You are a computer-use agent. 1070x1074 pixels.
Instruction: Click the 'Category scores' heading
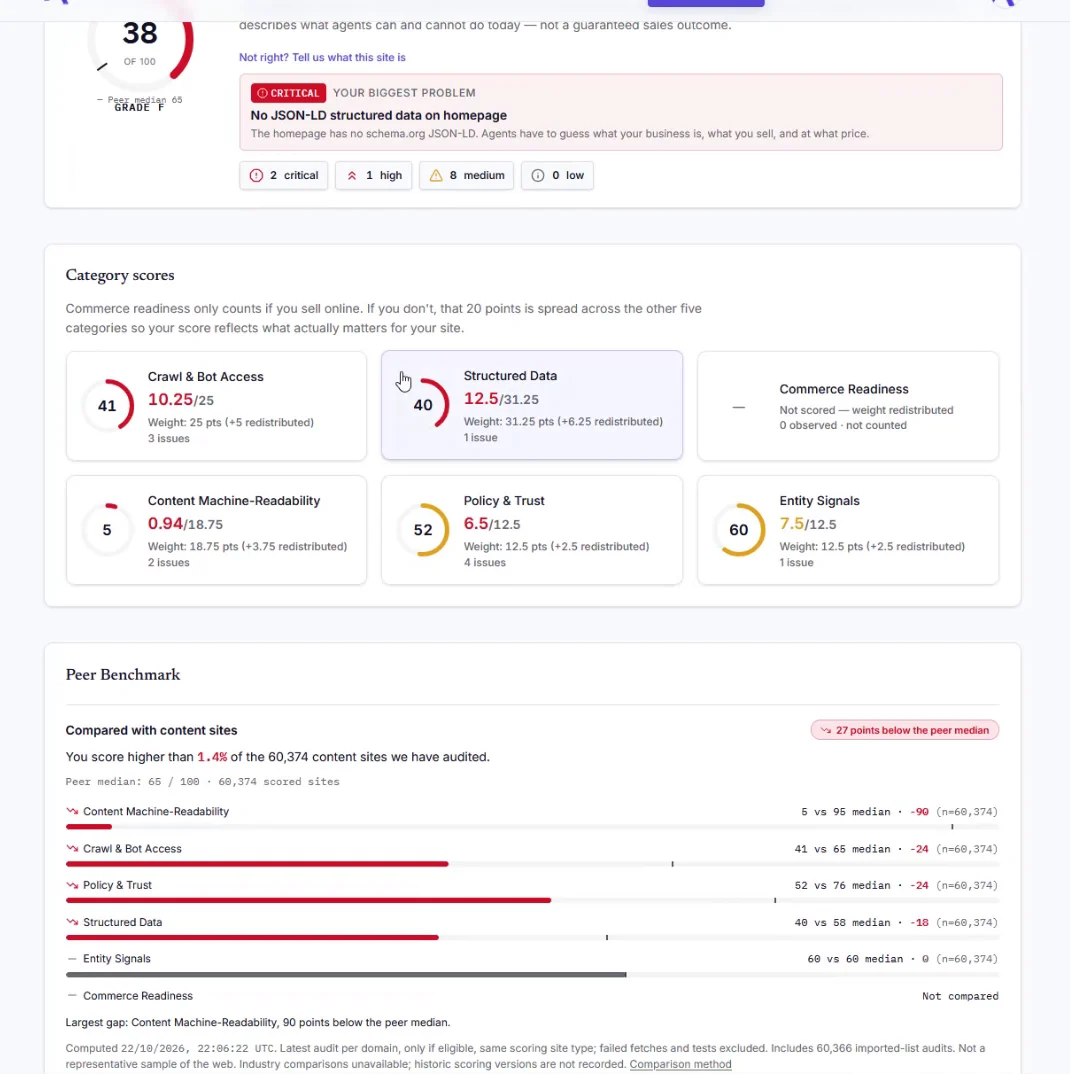120,275
